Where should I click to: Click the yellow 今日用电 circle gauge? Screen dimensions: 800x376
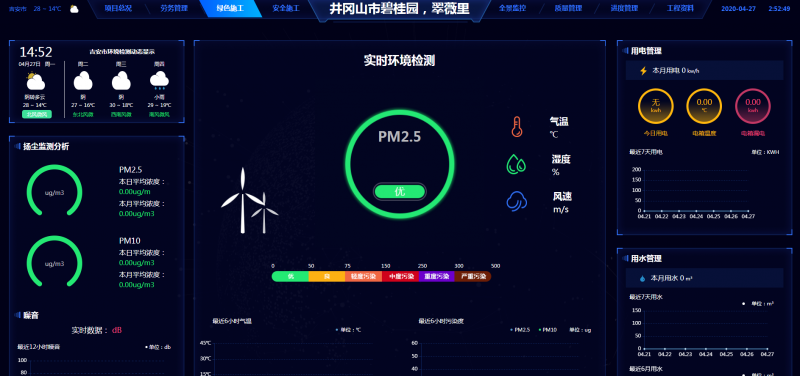(656, 106)
